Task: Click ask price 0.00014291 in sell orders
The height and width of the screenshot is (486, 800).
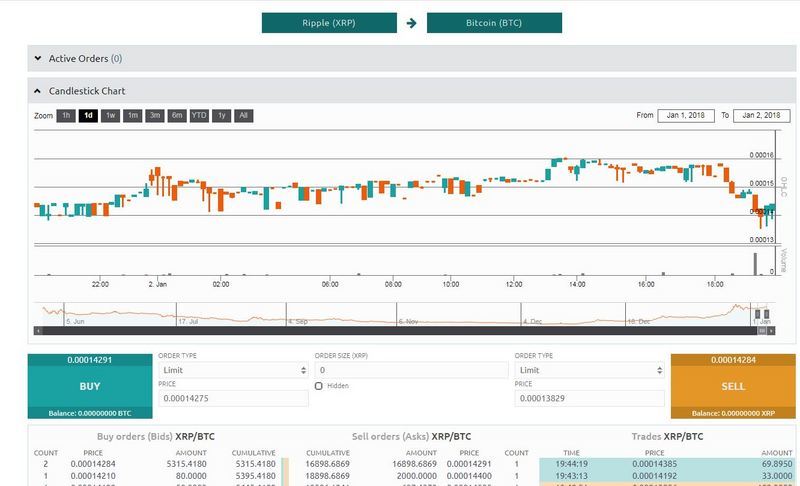Action: point(469,464)
